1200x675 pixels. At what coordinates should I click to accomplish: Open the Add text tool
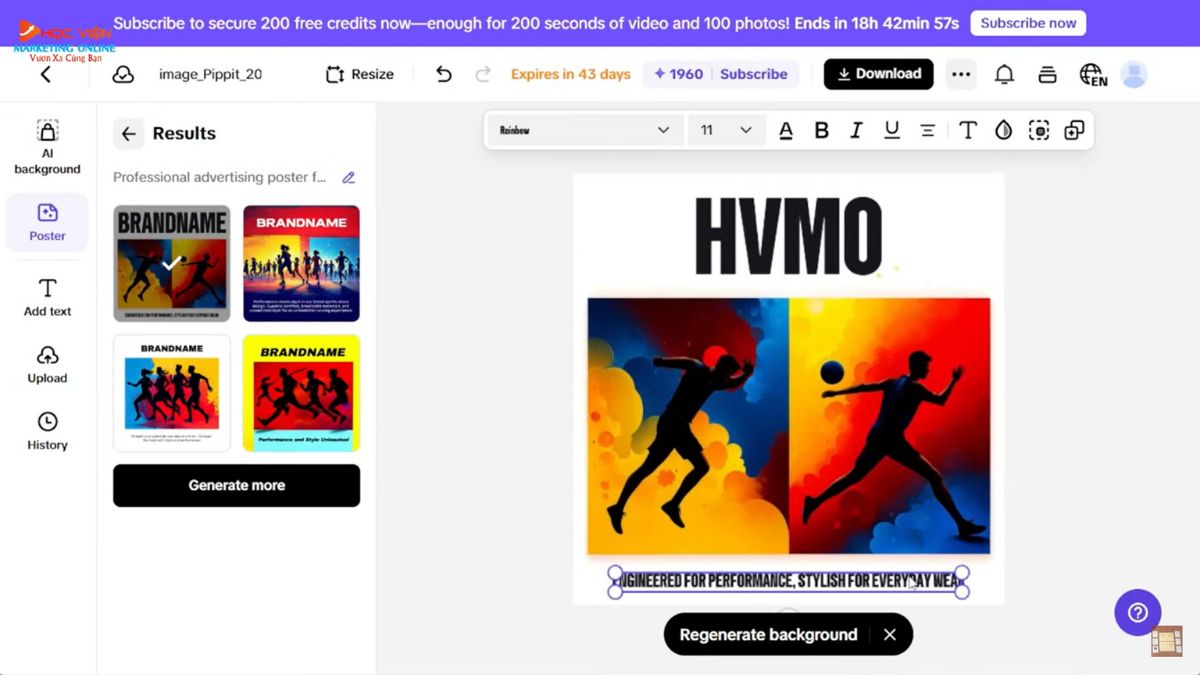pyautogui.click(x=47, y=298)
